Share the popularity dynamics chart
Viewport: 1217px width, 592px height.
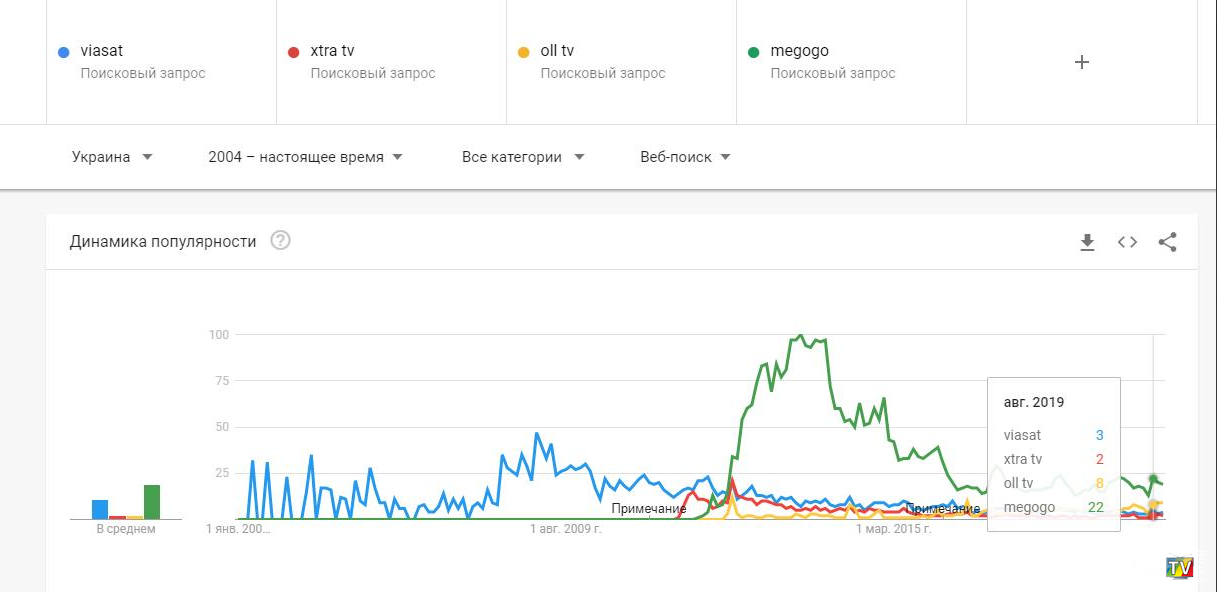coord(1167,242)
